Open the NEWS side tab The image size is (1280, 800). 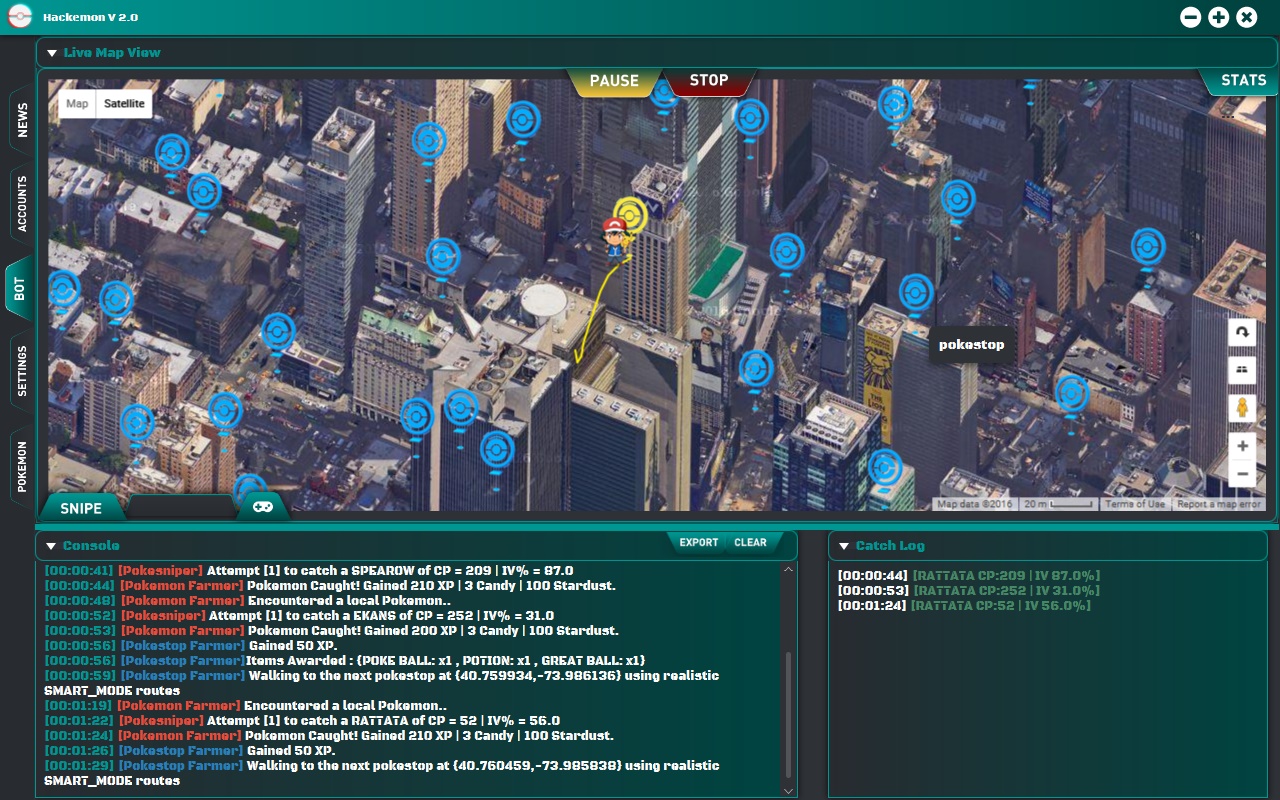click(22, 120)
